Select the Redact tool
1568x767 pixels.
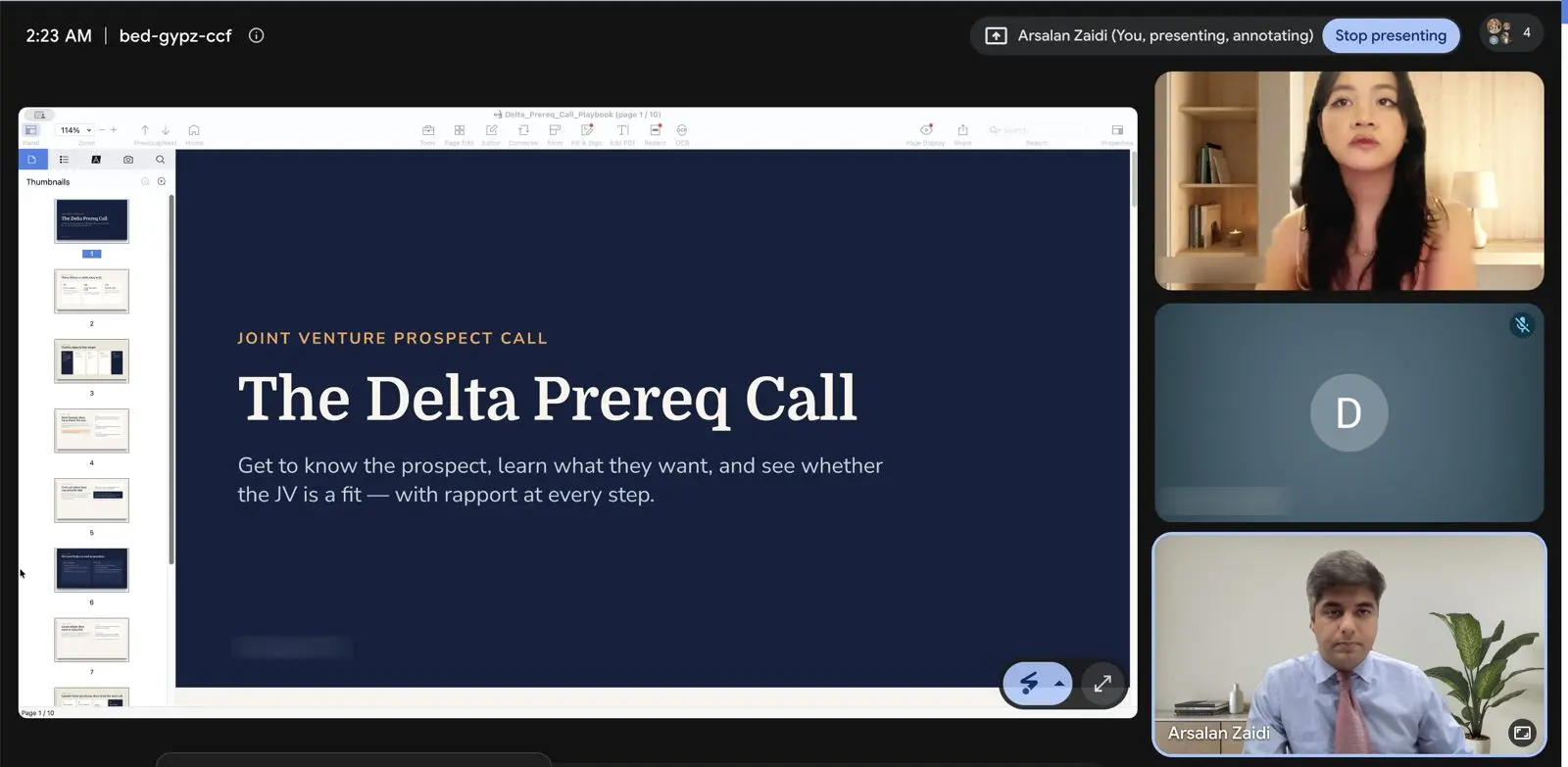point(656,130)
